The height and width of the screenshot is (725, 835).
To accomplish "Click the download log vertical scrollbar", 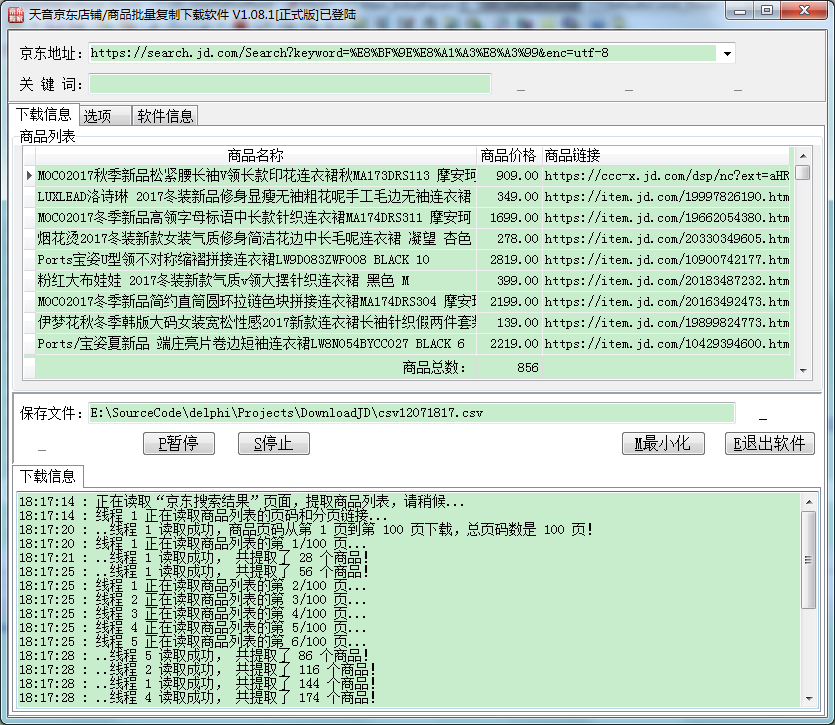I will [808, 600].
